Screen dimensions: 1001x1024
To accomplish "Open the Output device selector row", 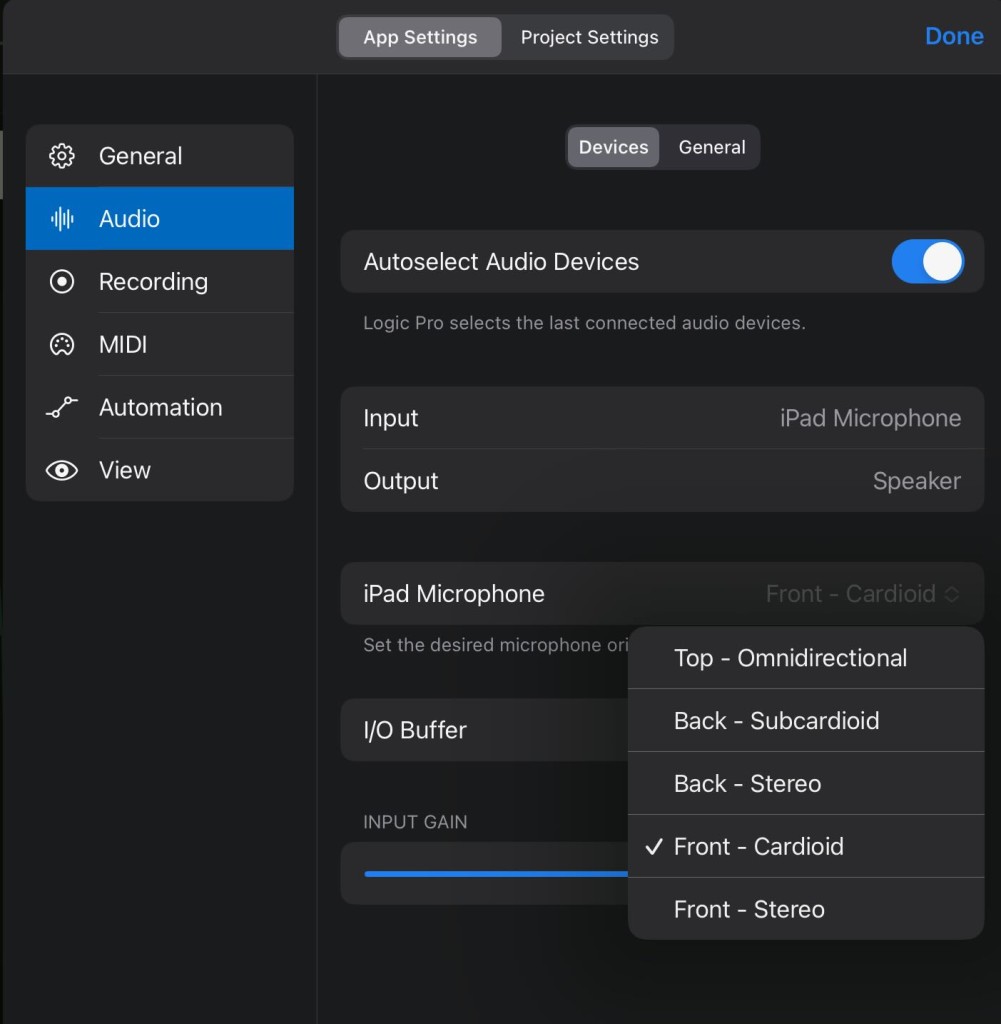I will click(662, 481).
